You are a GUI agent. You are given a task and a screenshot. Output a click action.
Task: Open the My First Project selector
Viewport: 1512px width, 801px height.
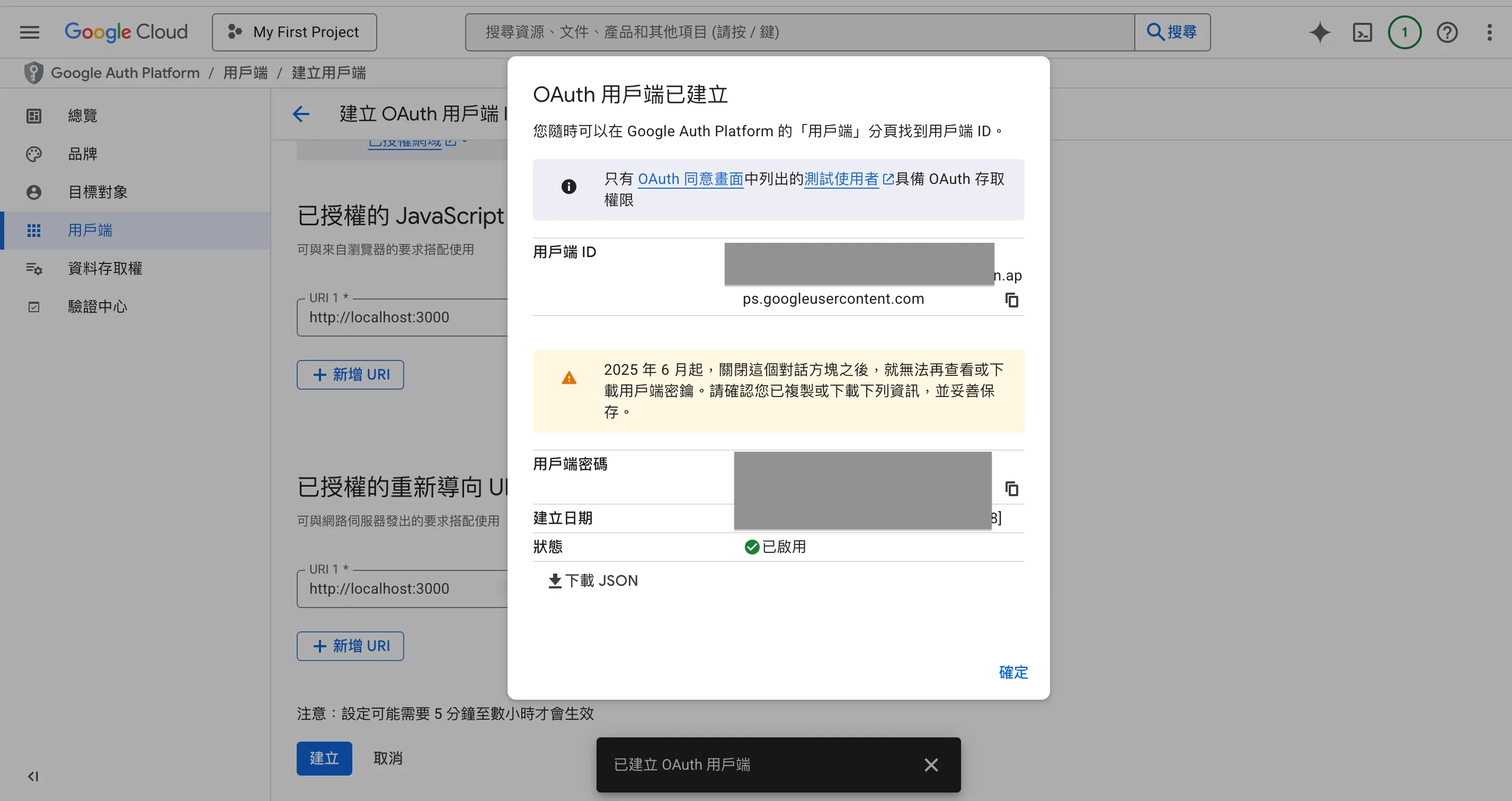click(x=294, y=32)
